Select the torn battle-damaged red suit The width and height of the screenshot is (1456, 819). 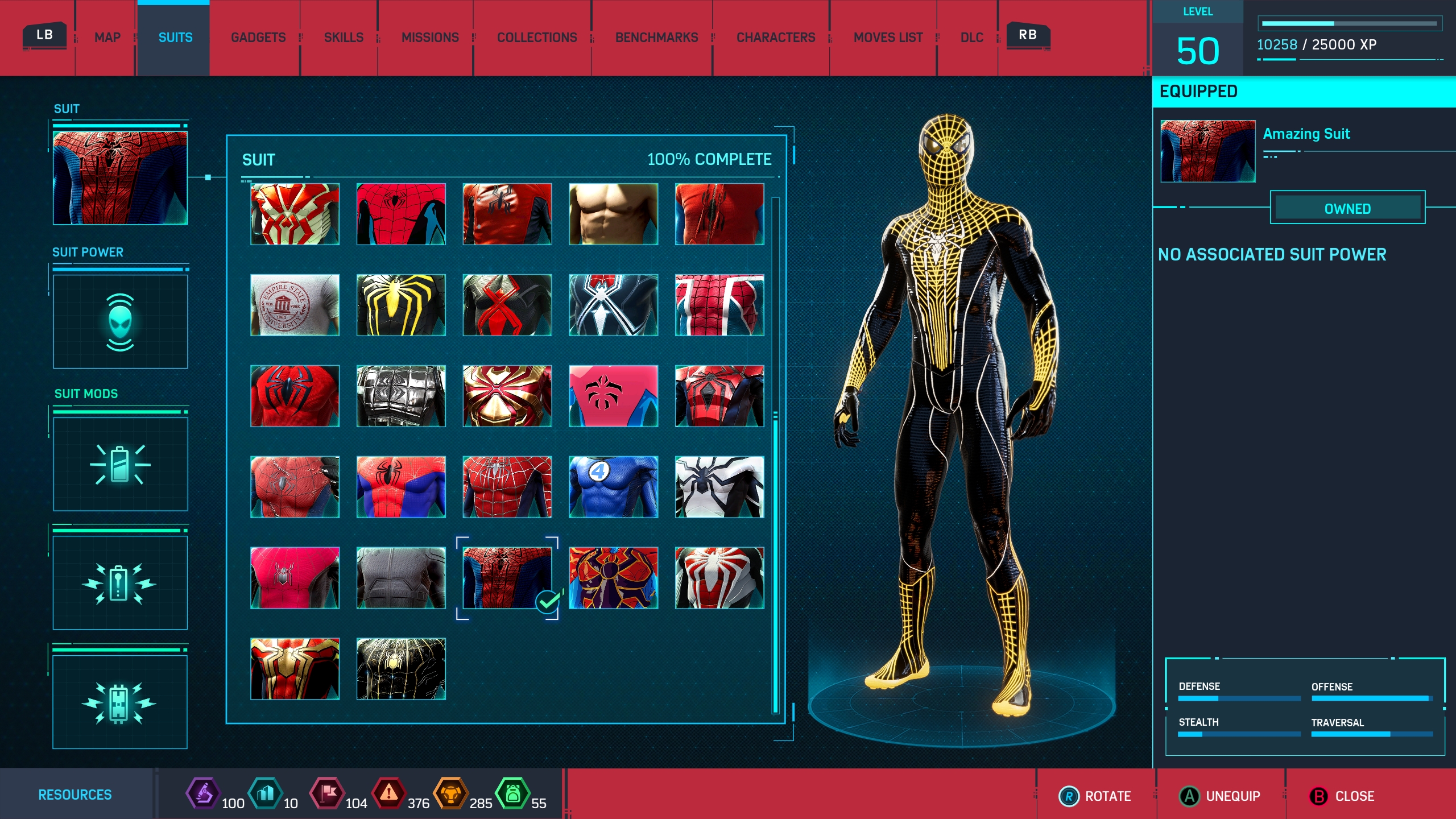(x=295, y=487)
